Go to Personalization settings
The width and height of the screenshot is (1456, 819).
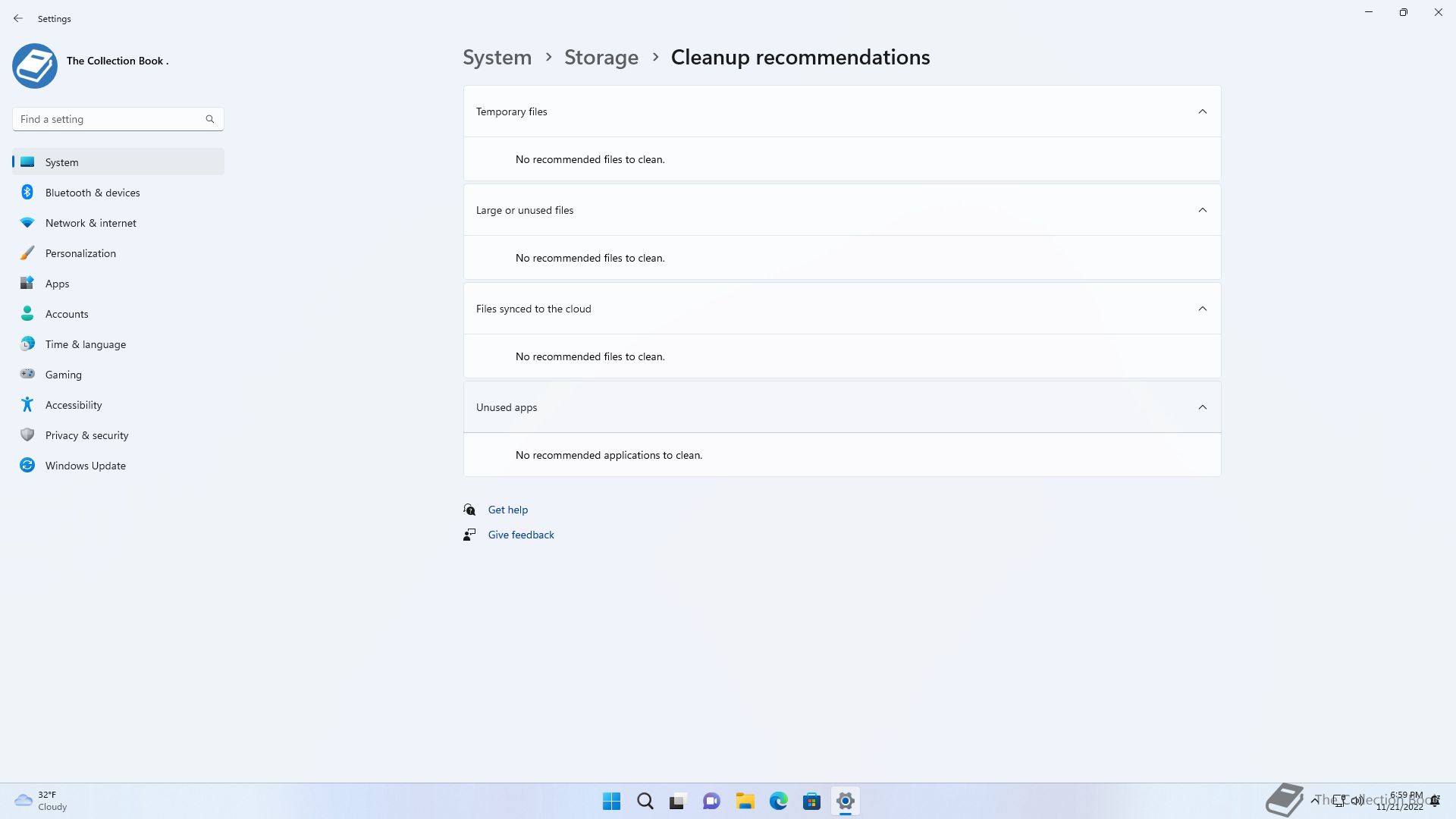click(x=118, y=253)
